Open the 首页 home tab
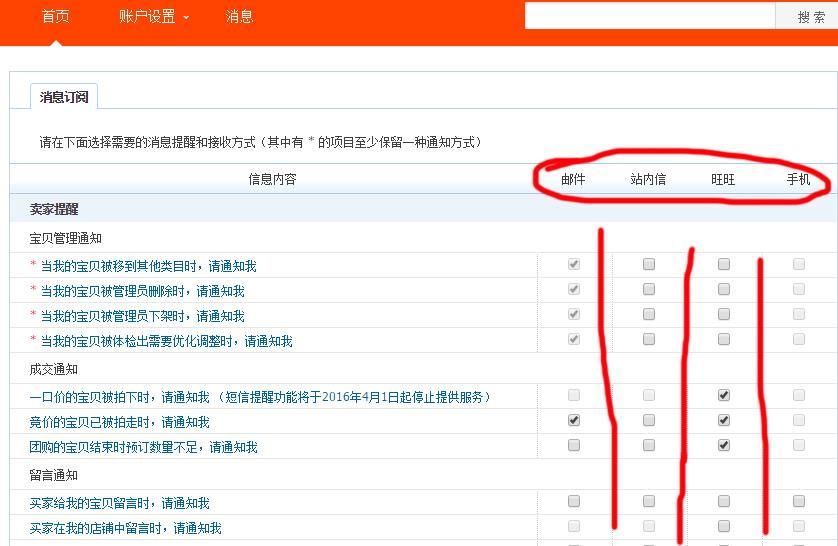This screenshot has height=546, width=838. [55, 17]
